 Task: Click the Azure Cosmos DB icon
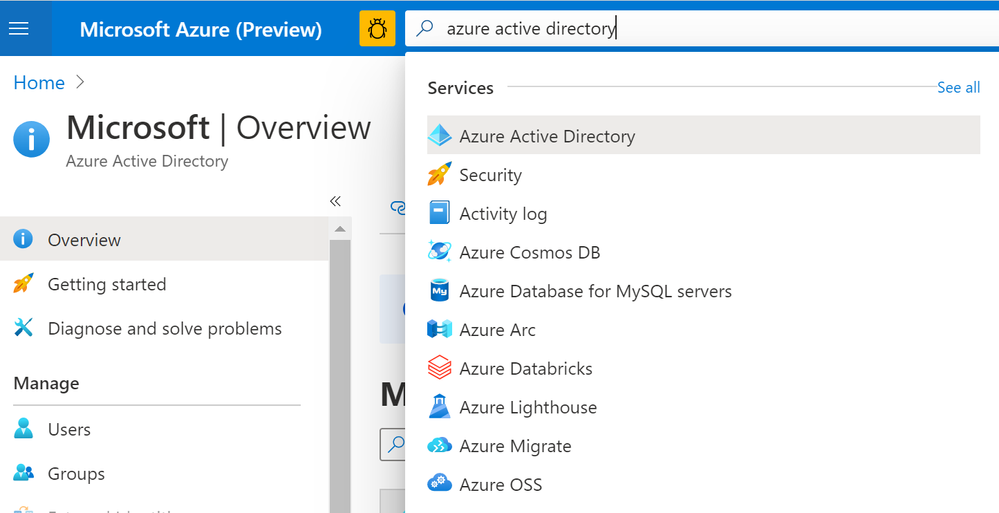[439, 253]
